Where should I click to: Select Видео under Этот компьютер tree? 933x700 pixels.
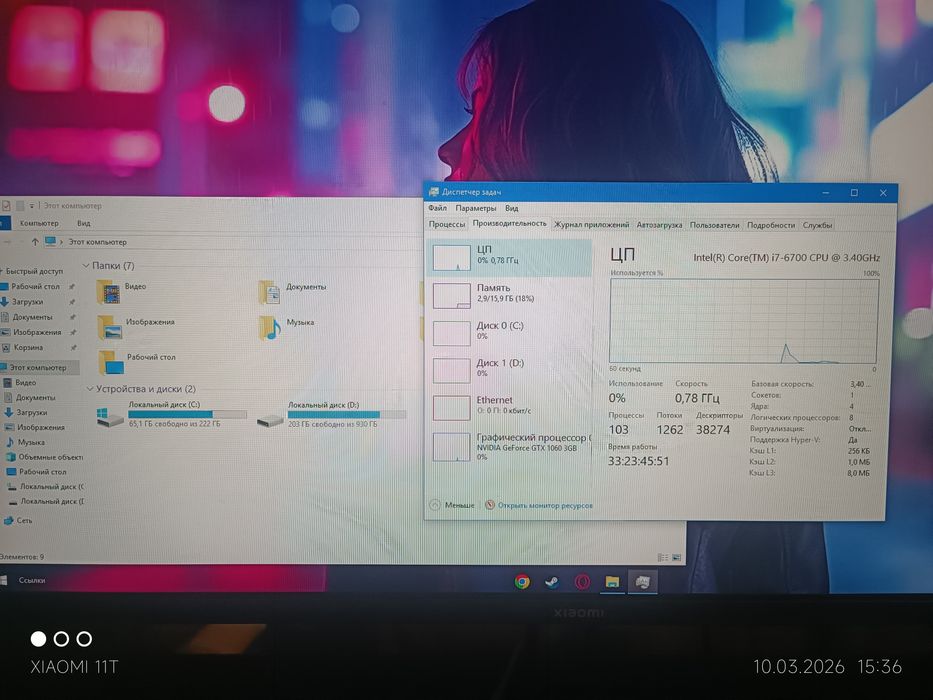click(26, 383)
